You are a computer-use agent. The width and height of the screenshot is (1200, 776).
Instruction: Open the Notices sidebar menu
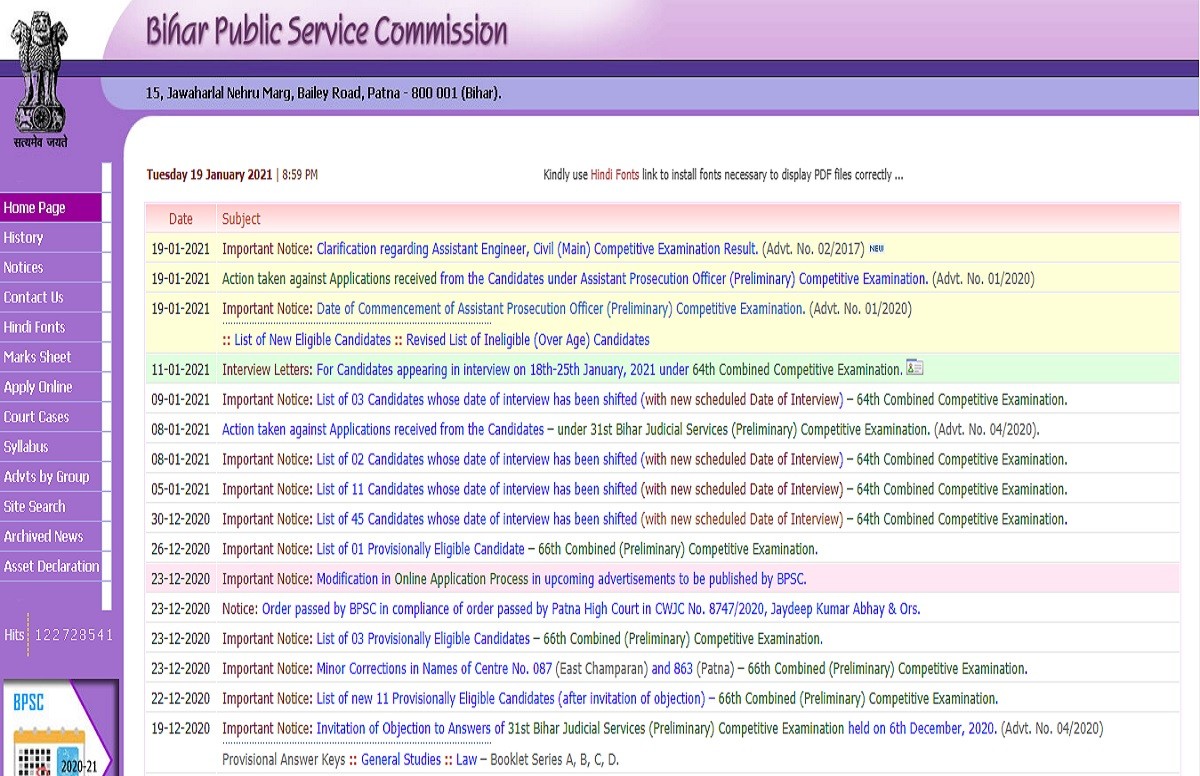point(24,268)
